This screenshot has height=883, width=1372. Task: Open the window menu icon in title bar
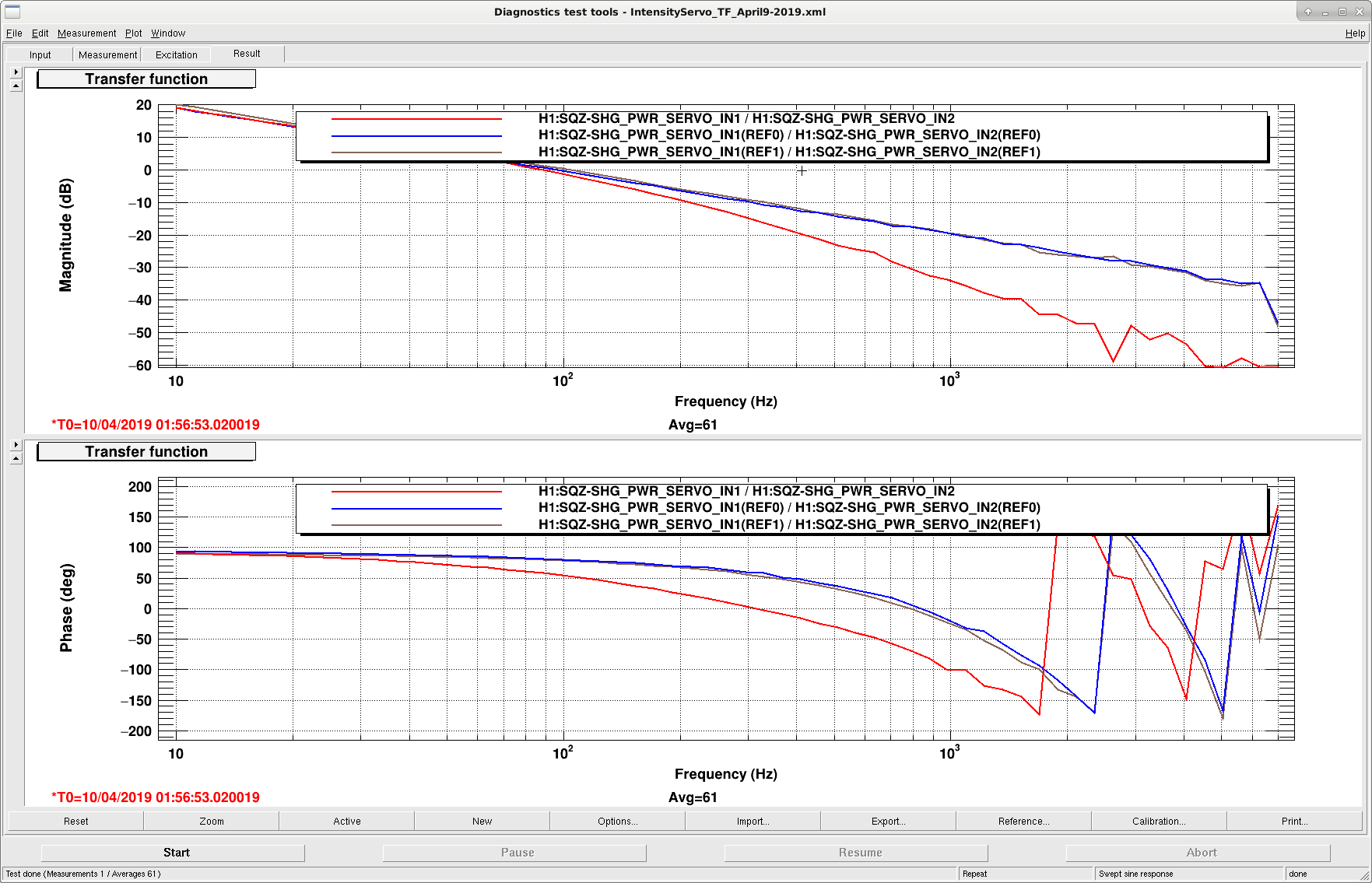12,12
